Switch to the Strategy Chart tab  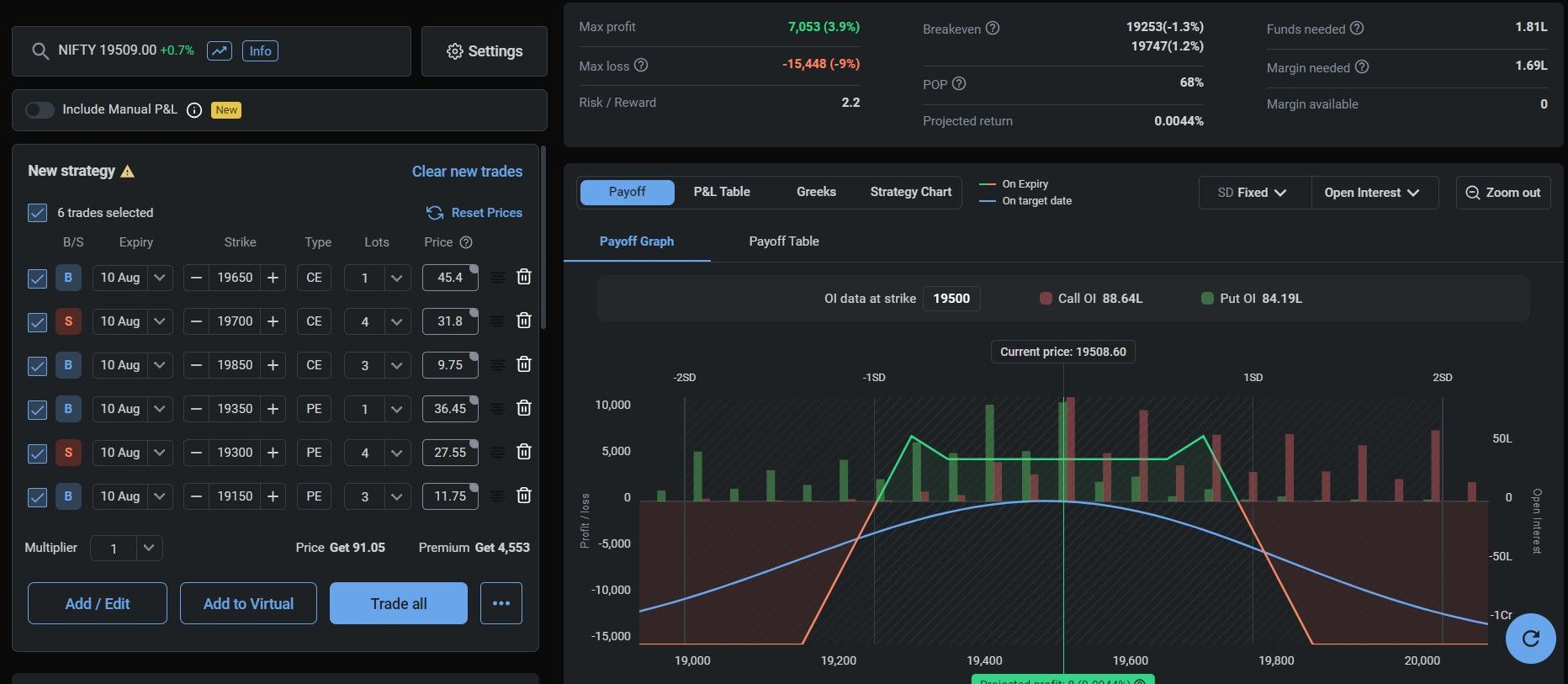911,192
